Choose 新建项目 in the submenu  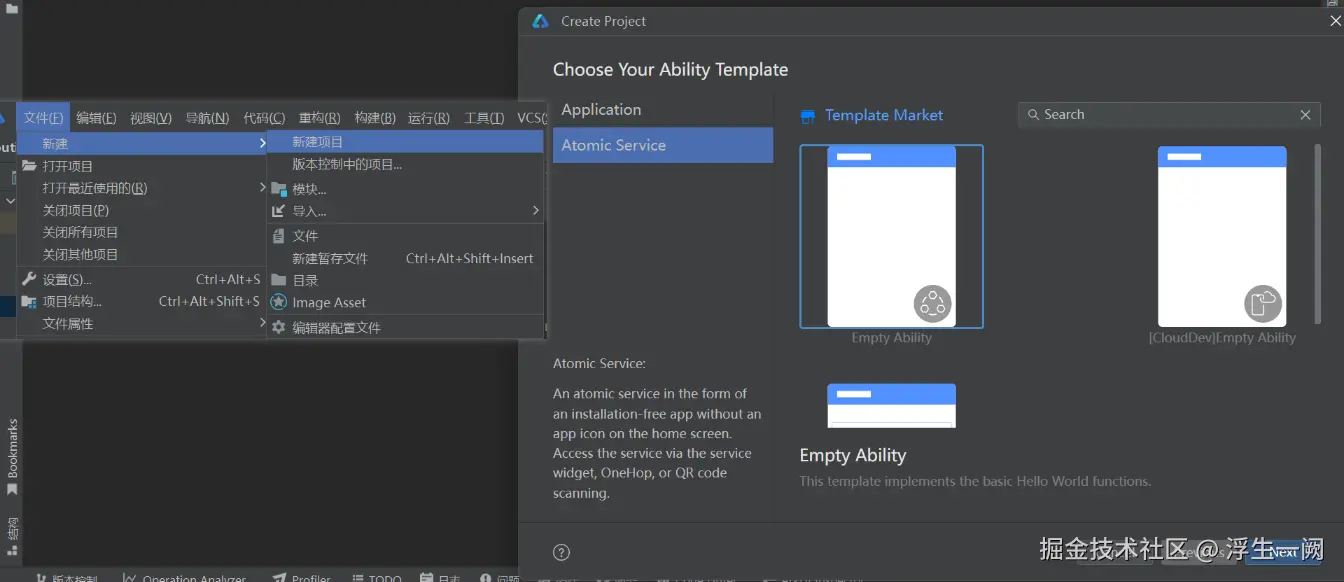click(405, 142)
